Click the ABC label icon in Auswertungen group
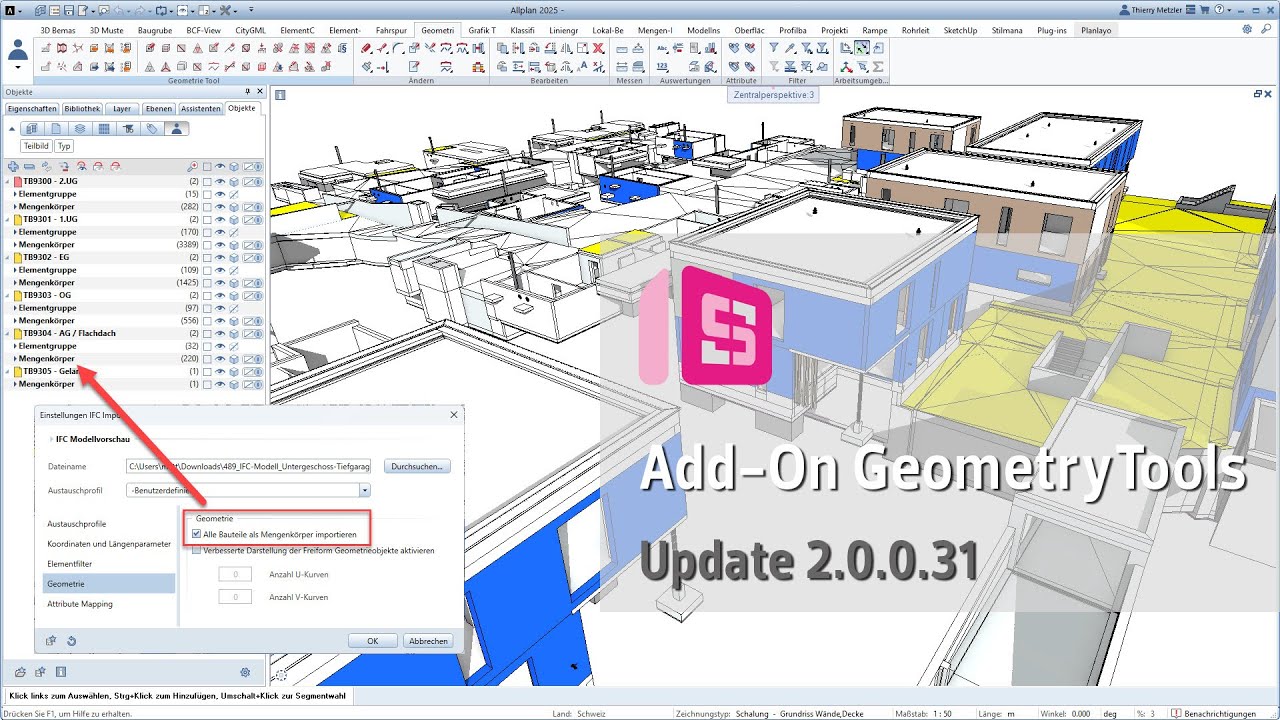1280x720 pixels. click(x=662, y=48)
